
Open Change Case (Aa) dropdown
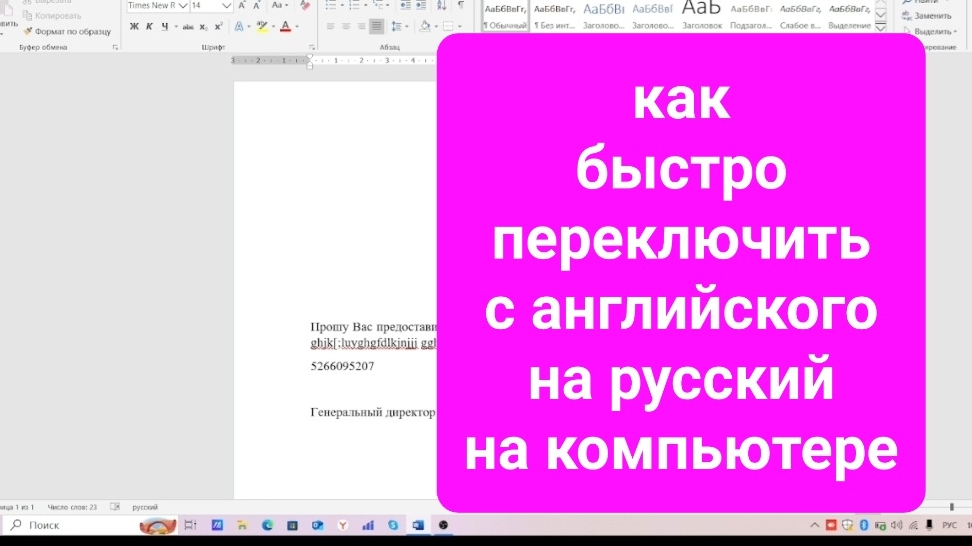point(280,6)
